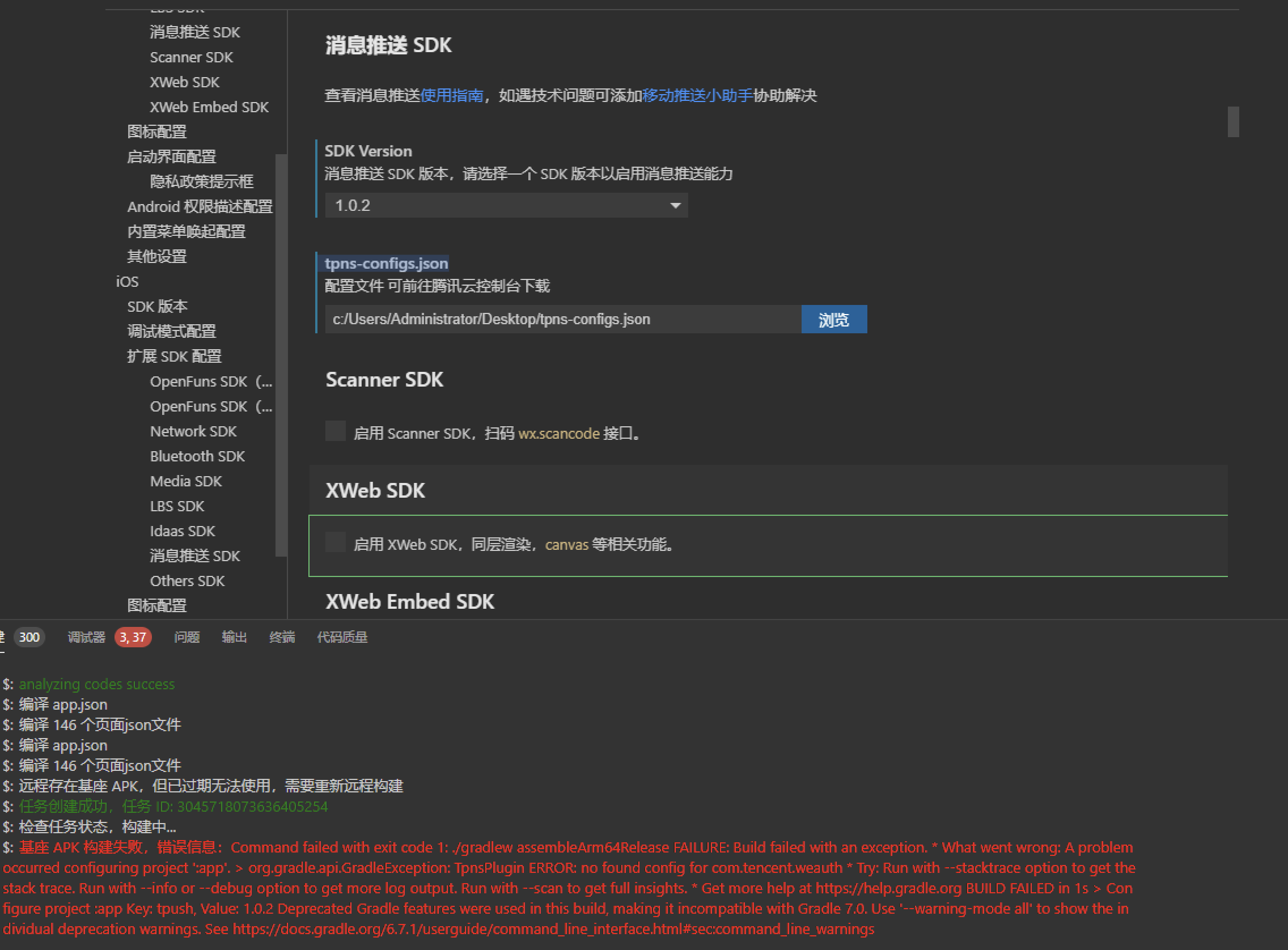The width and height of the screenshot is (1288, 950).
Task: Select XWeb Embed SDK in the sidebar
Action: (x=209, y=107)
